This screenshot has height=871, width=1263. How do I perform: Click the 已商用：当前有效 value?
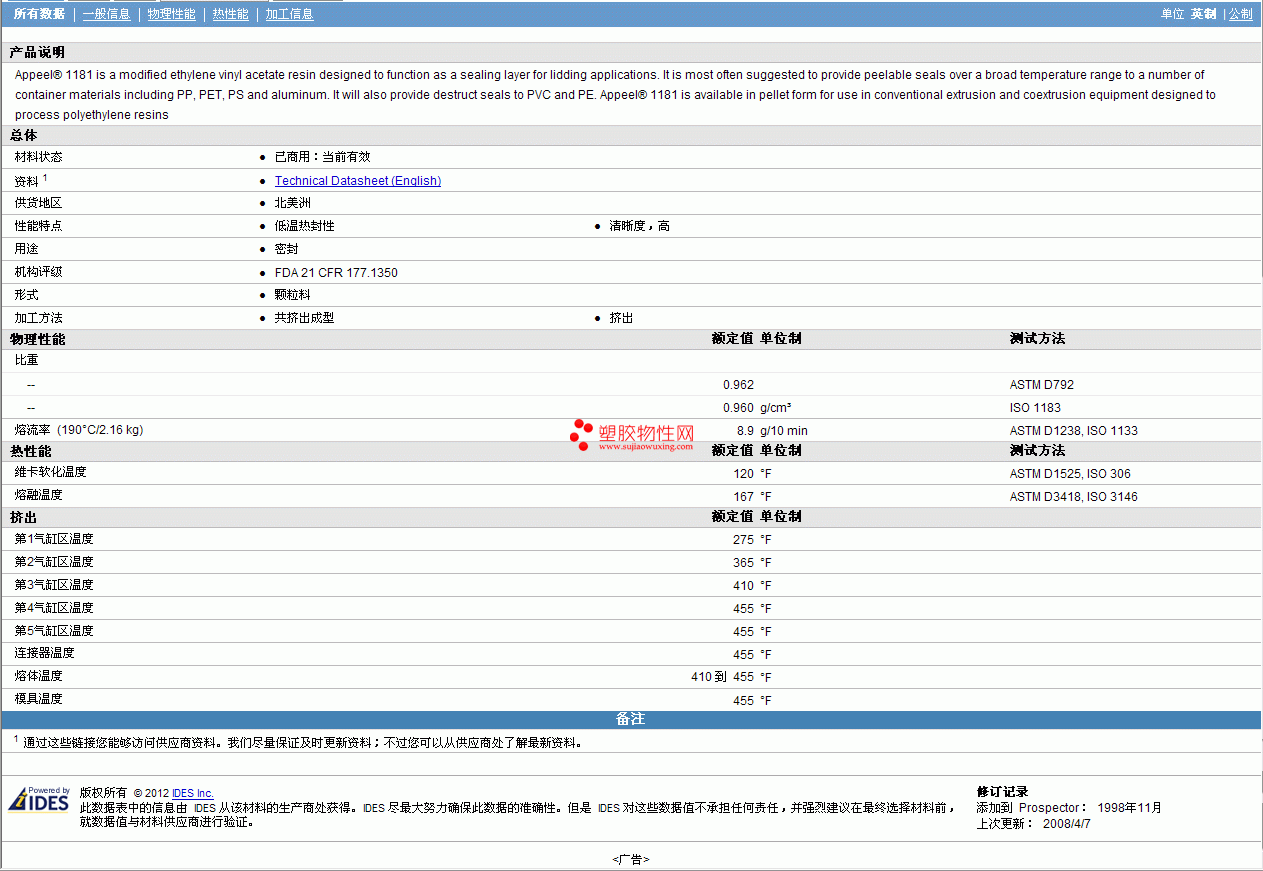tap(322, 157)
